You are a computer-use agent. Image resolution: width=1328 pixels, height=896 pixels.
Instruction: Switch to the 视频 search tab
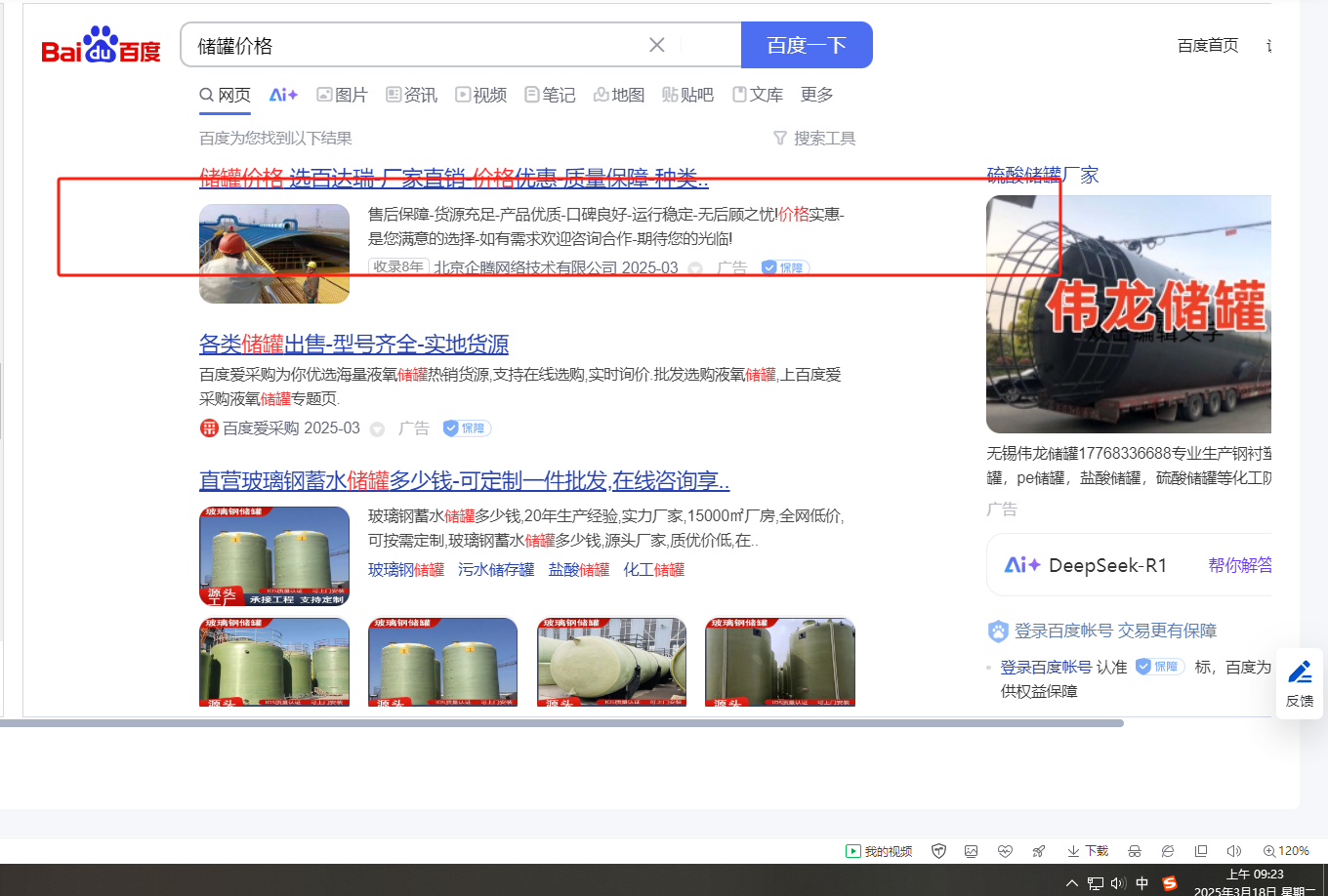[480, 95]
